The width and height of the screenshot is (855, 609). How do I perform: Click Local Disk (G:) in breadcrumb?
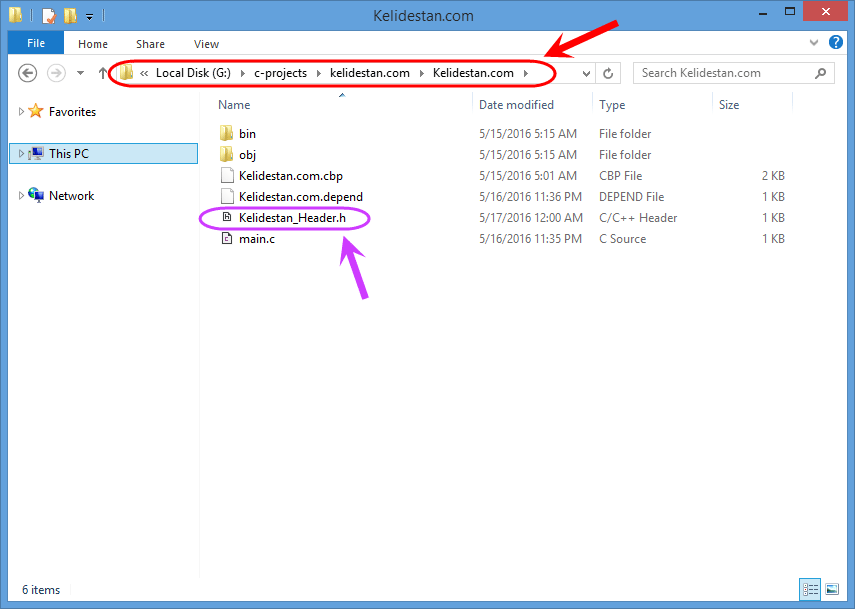(193, 73)
